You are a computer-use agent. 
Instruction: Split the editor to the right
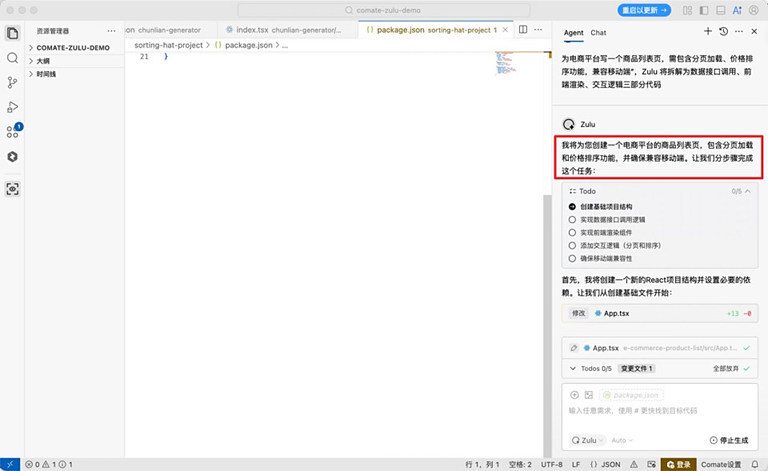click(x=523, y=29)
